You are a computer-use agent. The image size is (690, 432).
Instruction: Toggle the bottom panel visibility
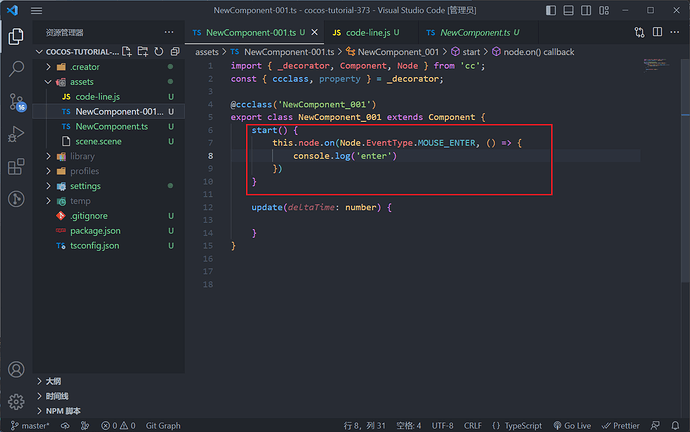tap(568, 10)
